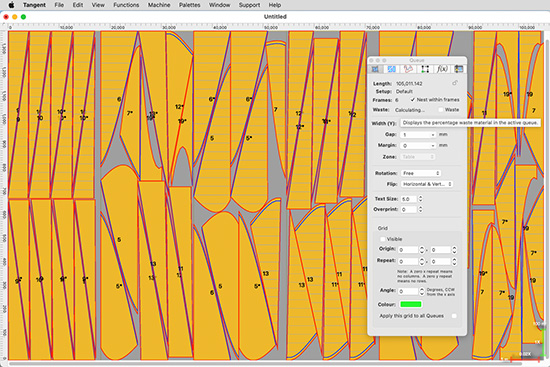Select the first Queue panel tab icon
The width and height of the screenshot is (550, 367).
375,69
